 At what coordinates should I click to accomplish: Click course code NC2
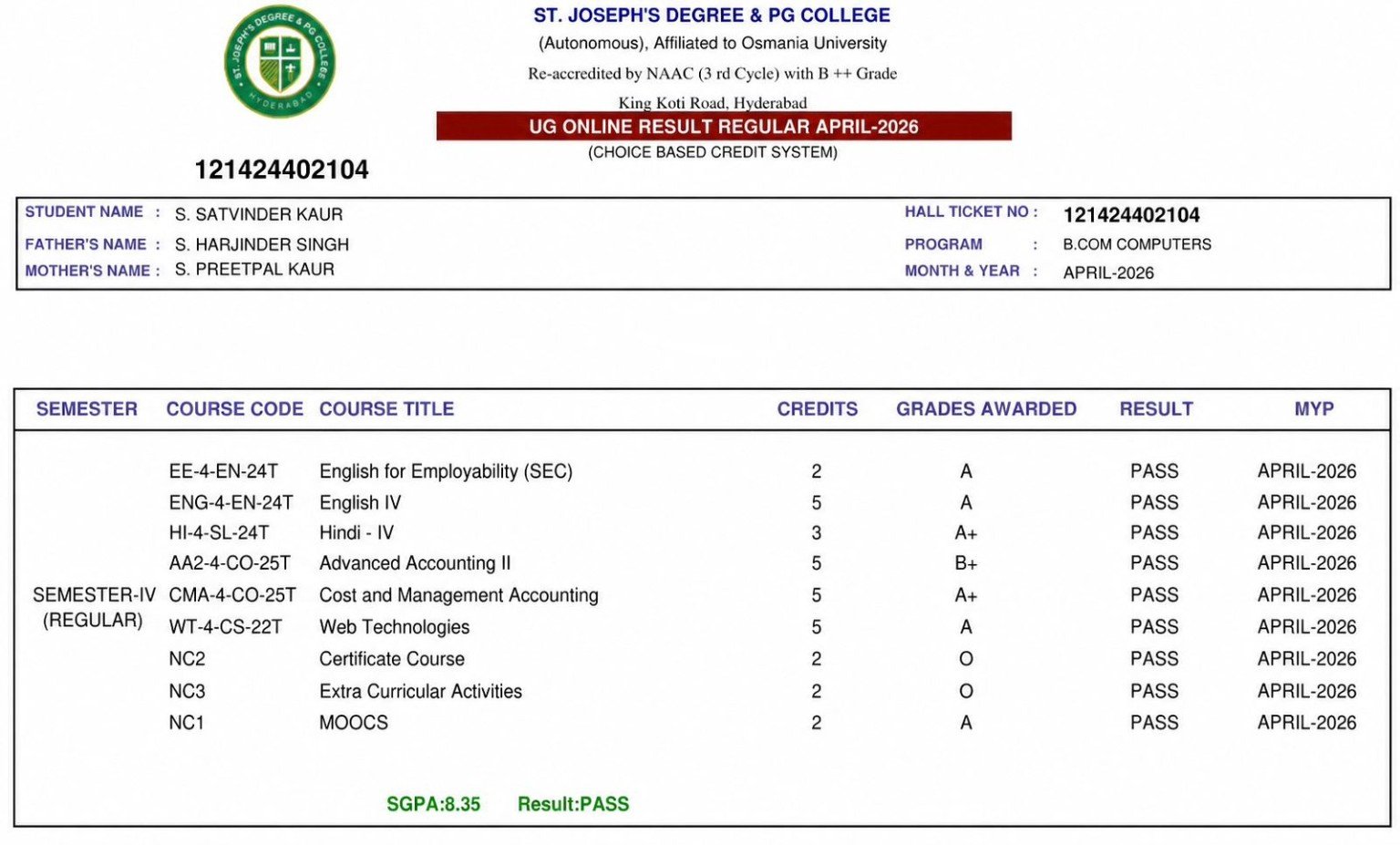187,659
